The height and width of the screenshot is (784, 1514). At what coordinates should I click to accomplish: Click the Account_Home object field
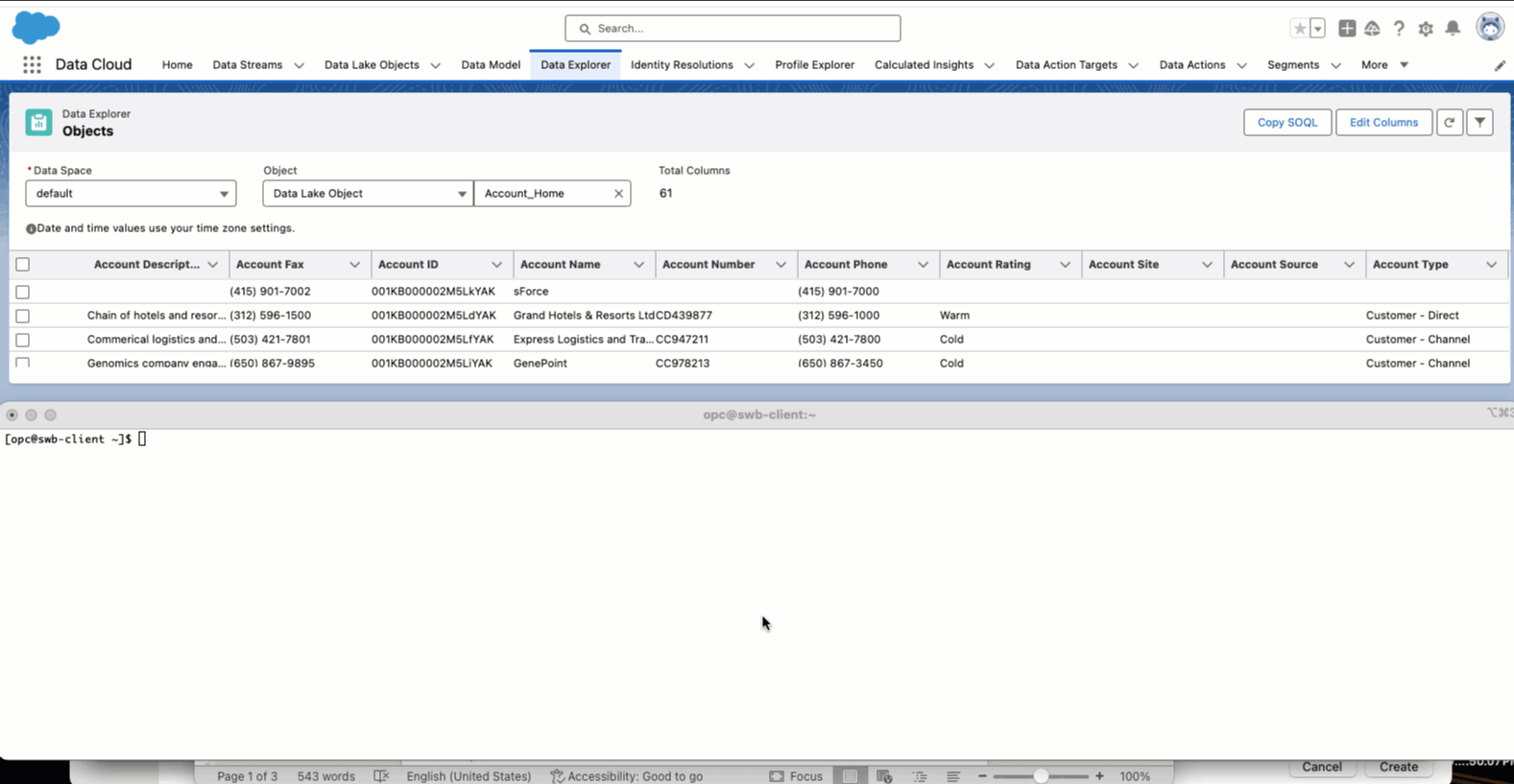552,194
